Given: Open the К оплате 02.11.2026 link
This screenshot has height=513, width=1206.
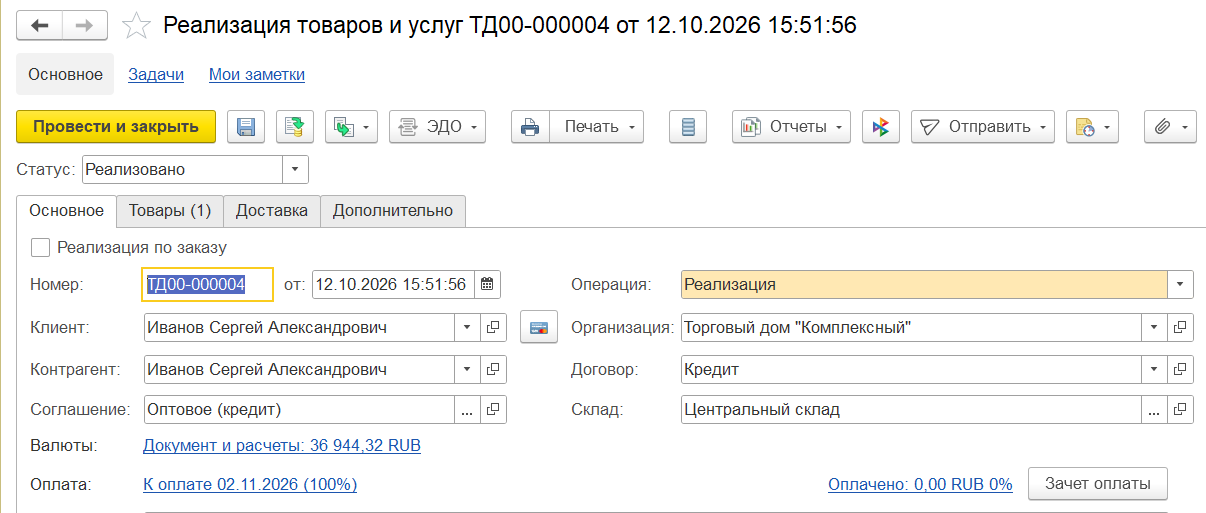Looking at the screenshot, I should 250,485.
